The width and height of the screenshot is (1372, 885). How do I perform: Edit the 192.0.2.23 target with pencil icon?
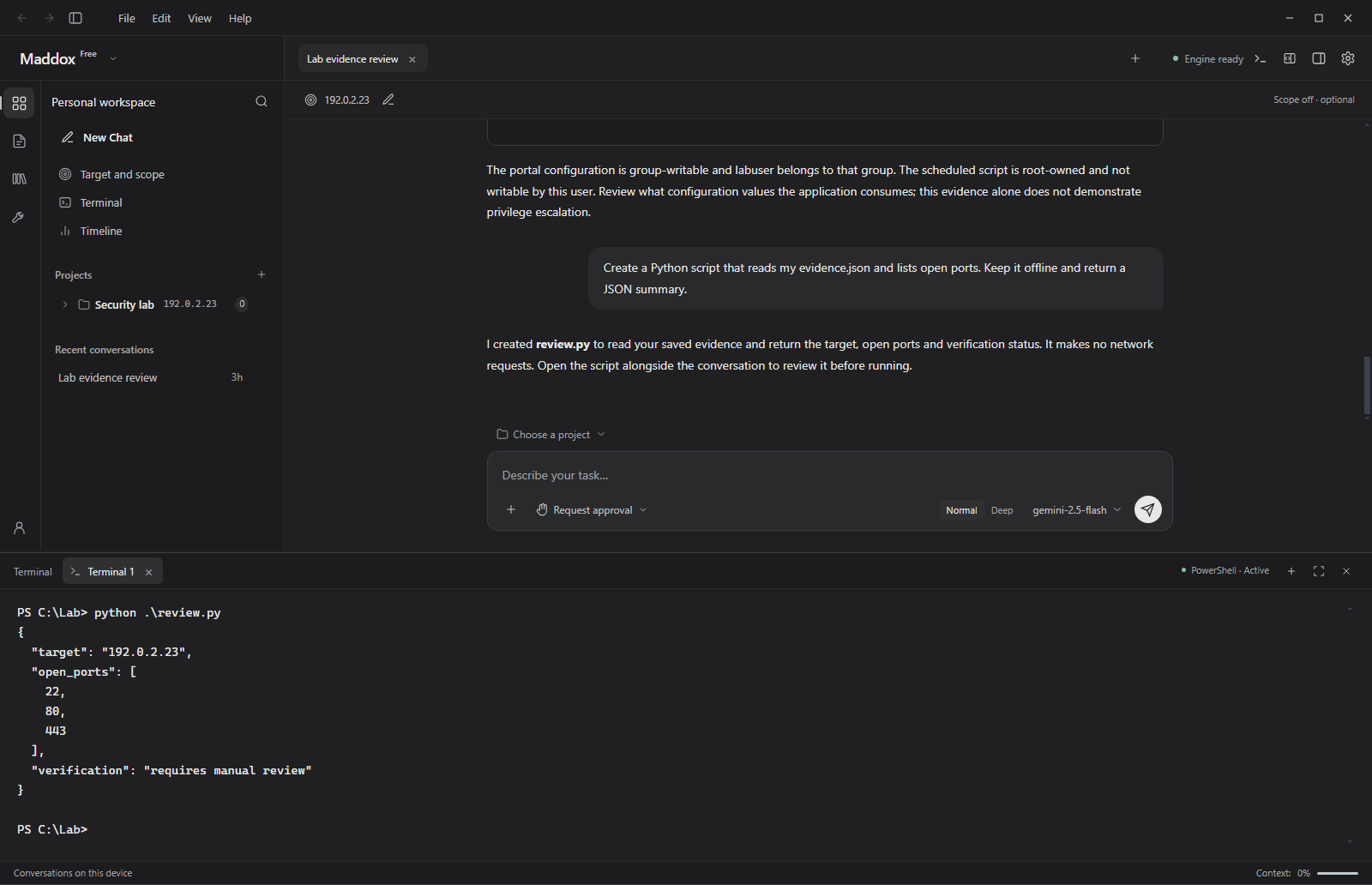point(388,99)
